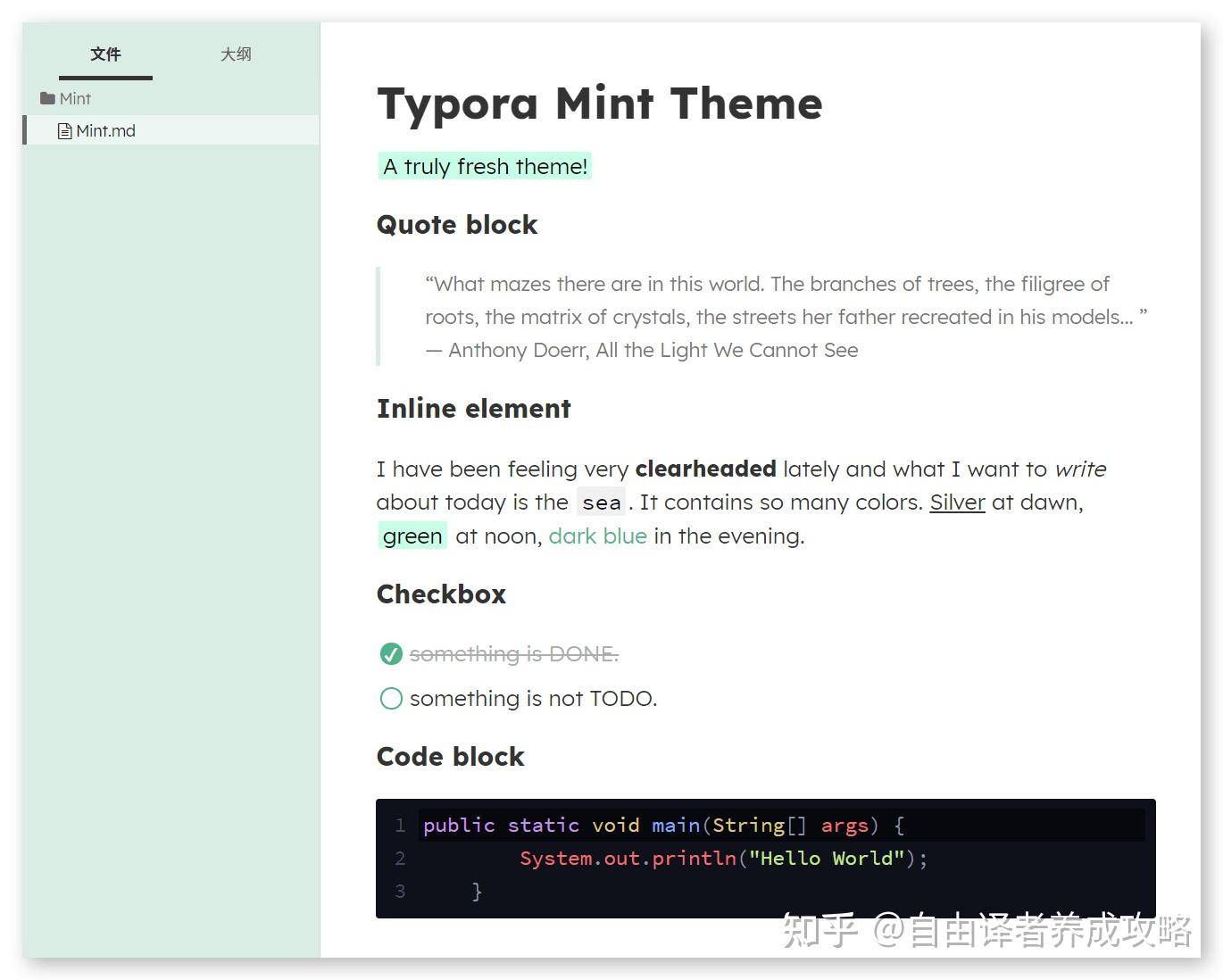Click the Typora Mint Theme title
The width and height of the screenshot is (1223, 980).
tap(599, 103)
